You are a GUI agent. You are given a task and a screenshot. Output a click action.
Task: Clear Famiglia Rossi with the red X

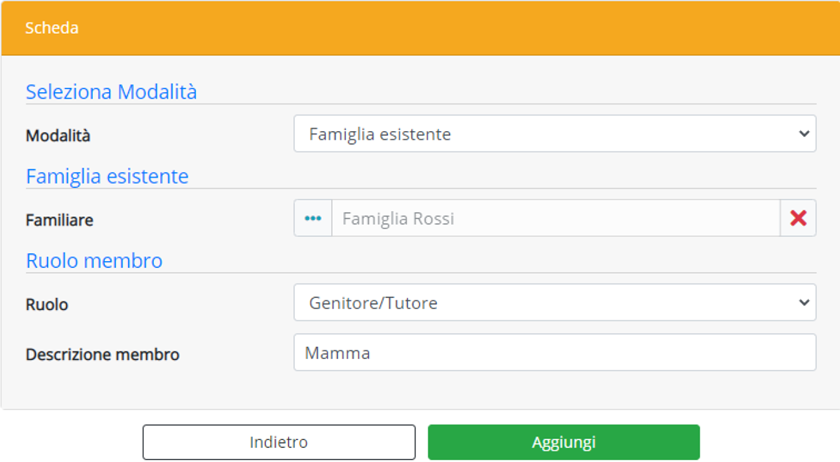pos(798,218)
